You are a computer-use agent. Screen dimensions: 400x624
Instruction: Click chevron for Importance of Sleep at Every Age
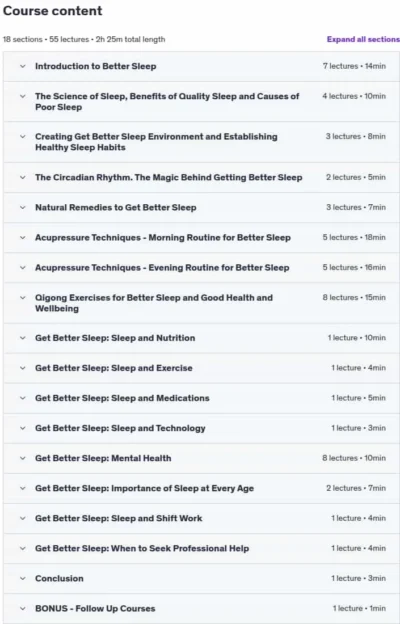coord(23,488)
